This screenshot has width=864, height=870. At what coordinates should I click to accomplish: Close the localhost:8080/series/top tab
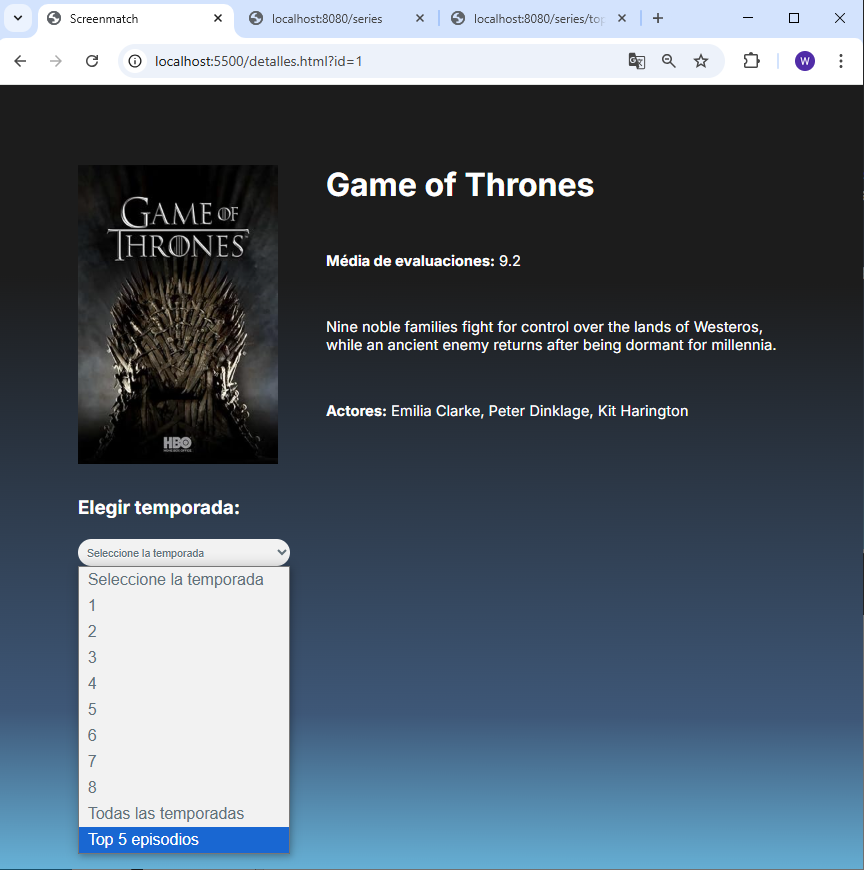click(622, 18)
